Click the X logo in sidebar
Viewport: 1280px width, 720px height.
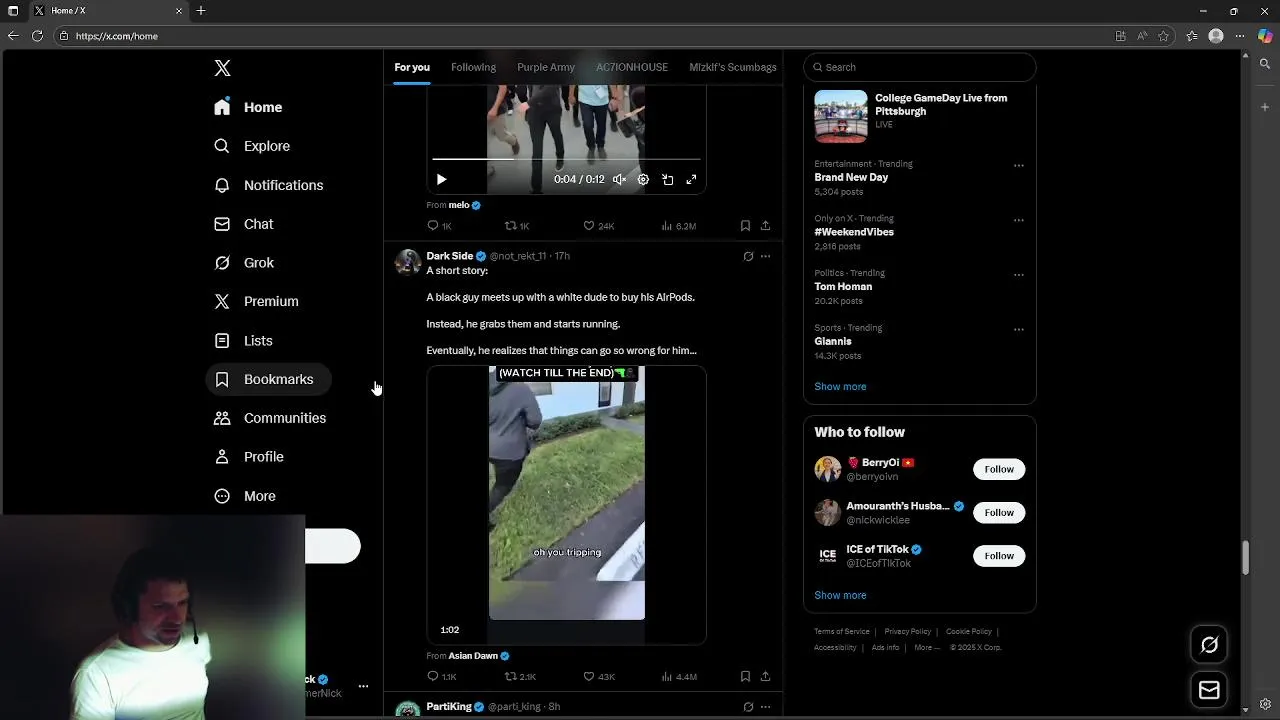(x=222, y=68)
